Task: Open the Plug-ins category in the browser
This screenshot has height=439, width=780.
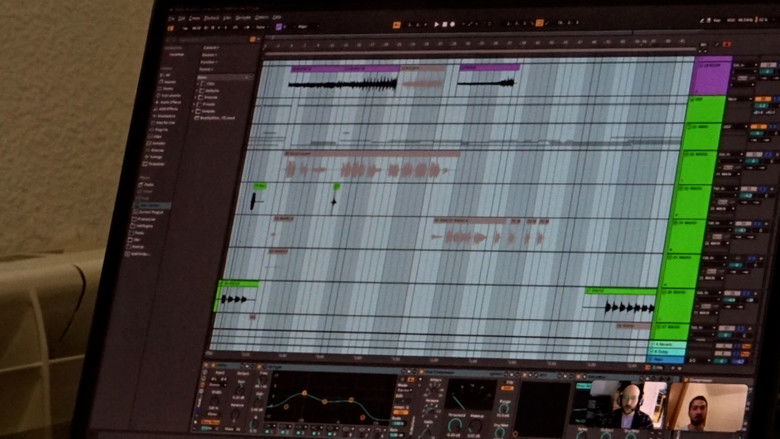Action: (x=161, y=129)
